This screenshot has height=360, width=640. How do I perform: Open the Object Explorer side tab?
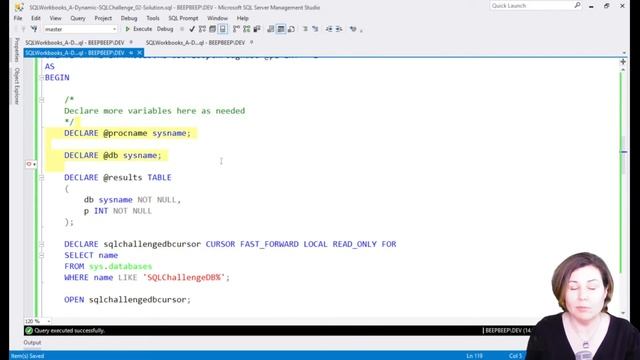tap(17, 86)
